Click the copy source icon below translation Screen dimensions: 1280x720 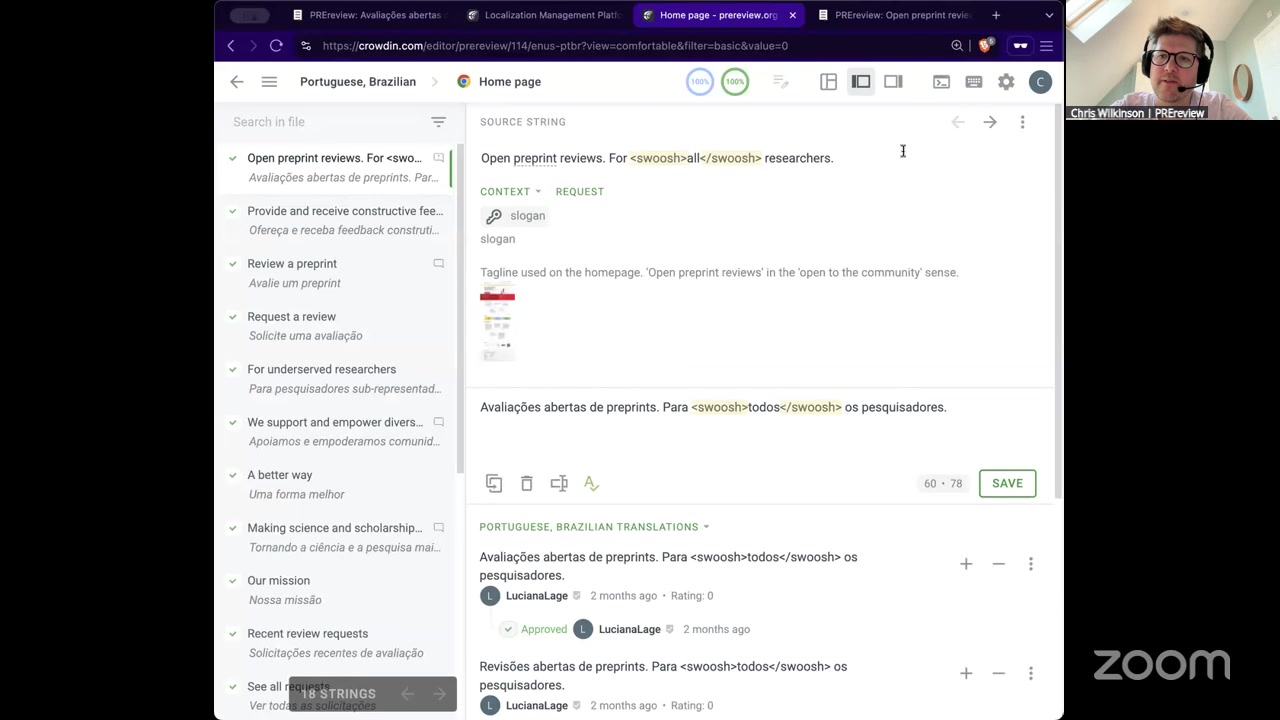coord(494,484)
